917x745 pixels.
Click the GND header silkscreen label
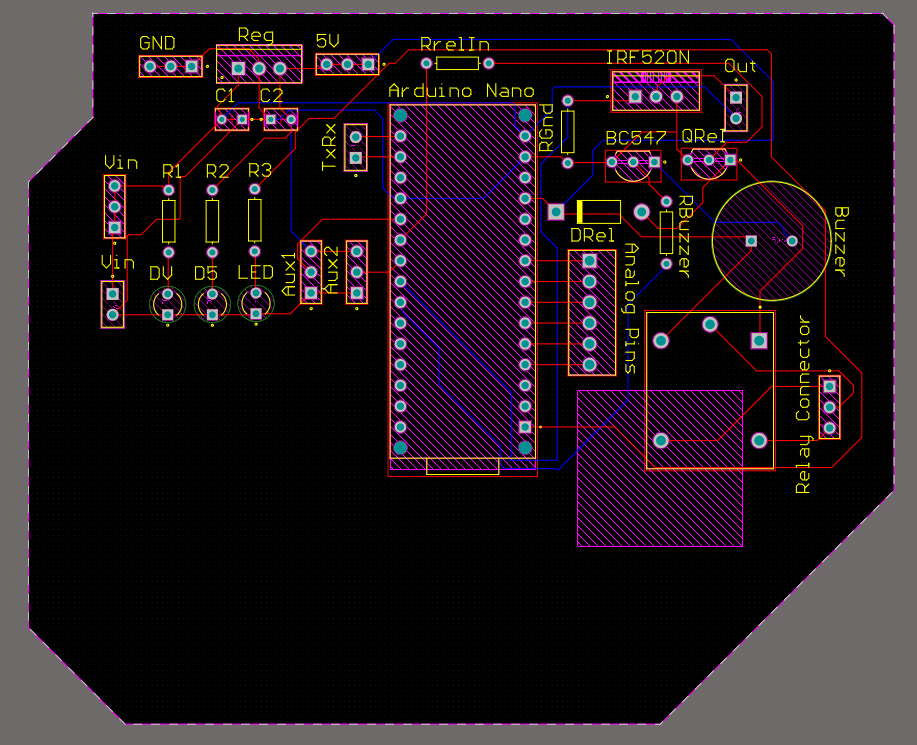156,43
